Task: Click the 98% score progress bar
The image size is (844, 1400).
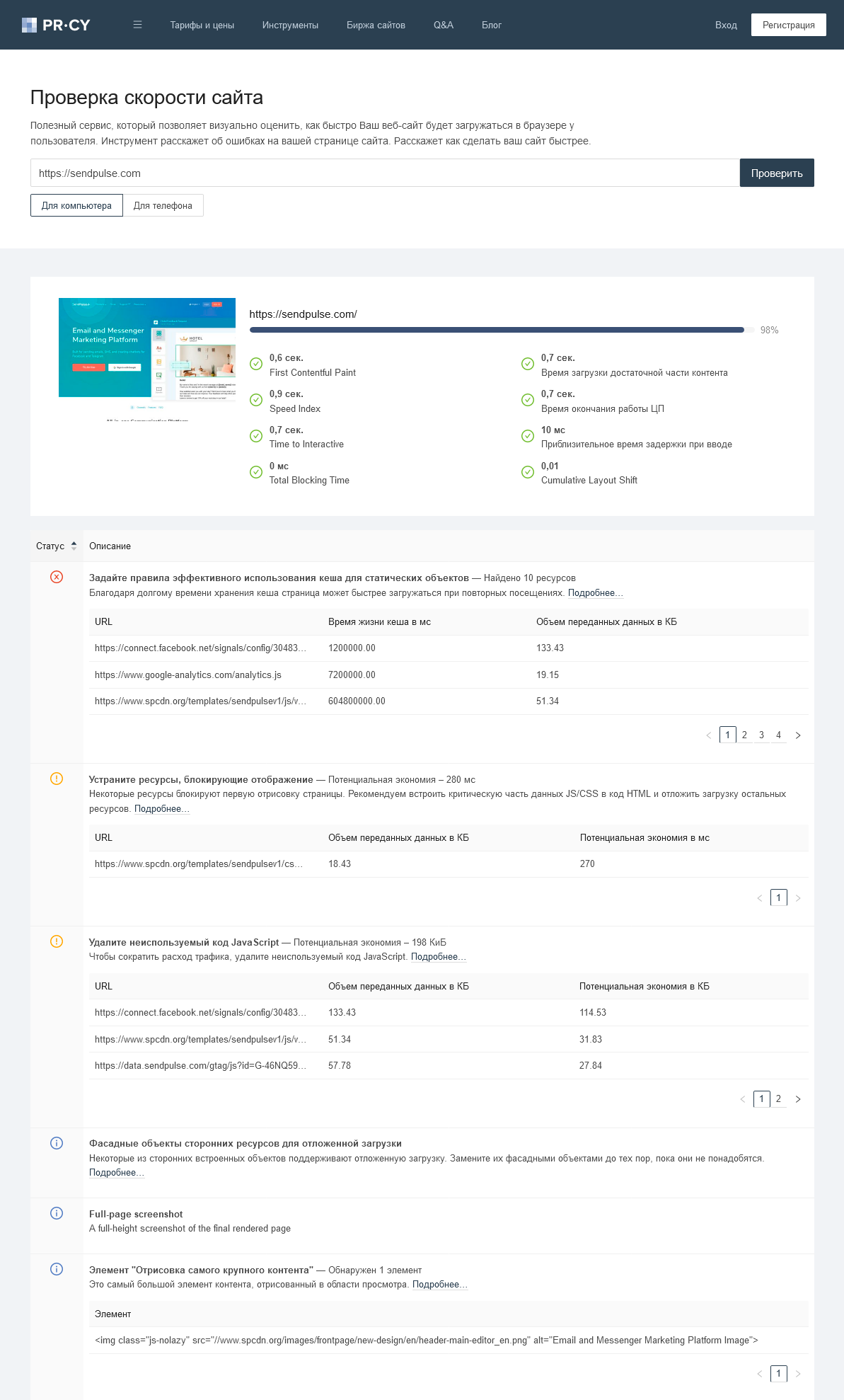Action: pyautogui.click(x=502, y=330)
